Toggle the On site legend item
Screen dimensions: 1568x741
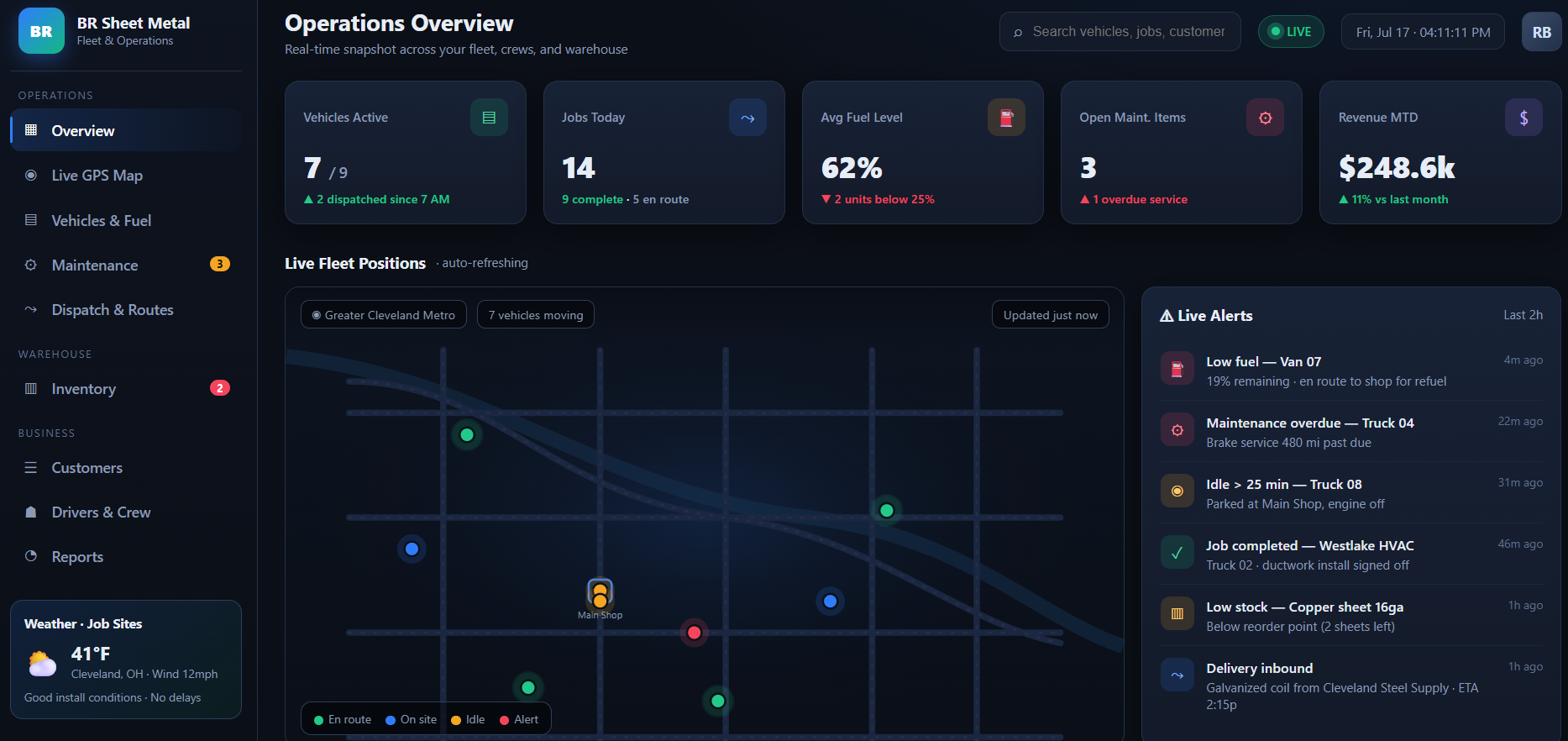coord(412,720)
